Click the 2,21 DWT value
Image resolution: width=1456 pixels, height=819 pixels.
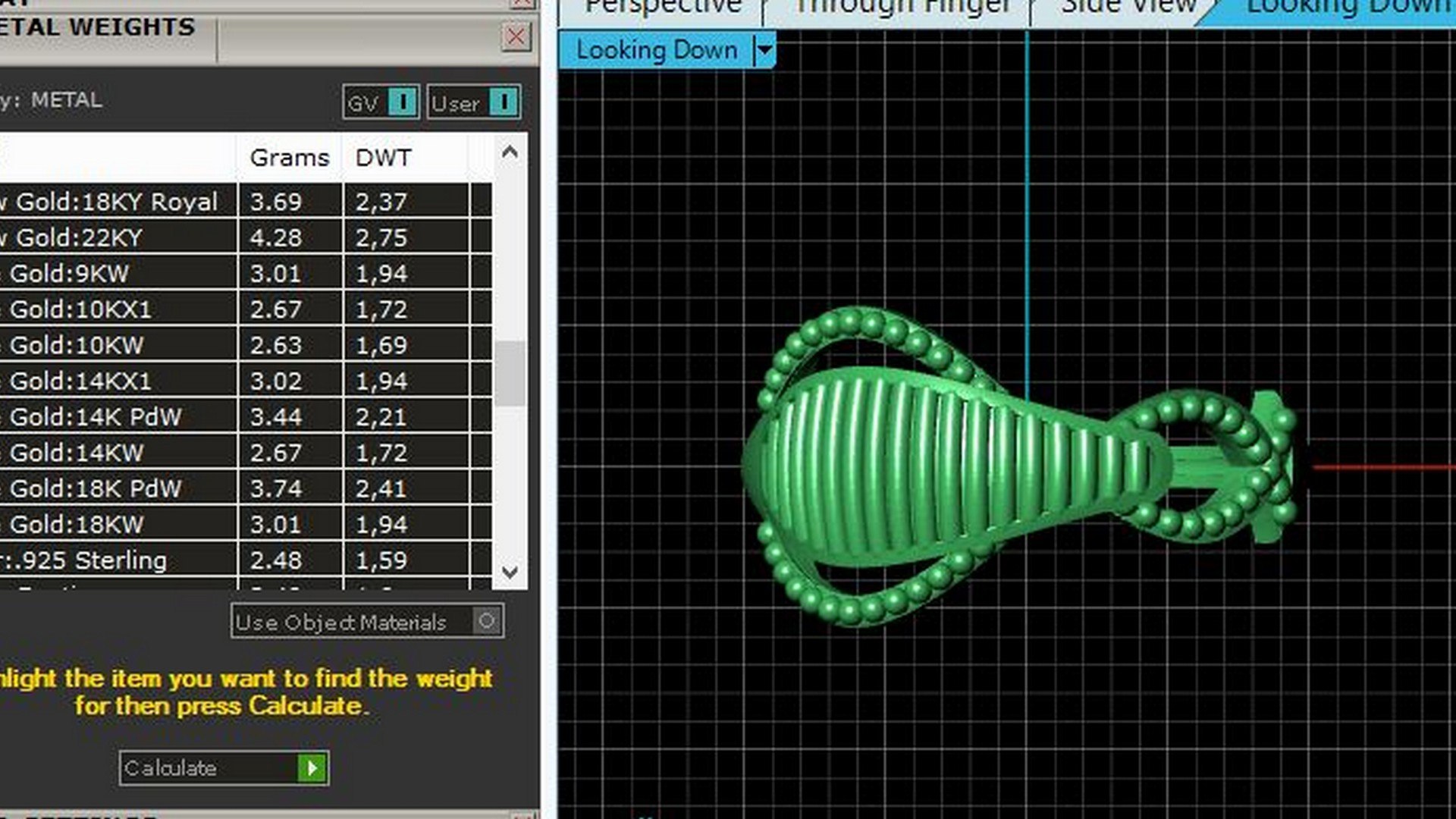(381, 416)
